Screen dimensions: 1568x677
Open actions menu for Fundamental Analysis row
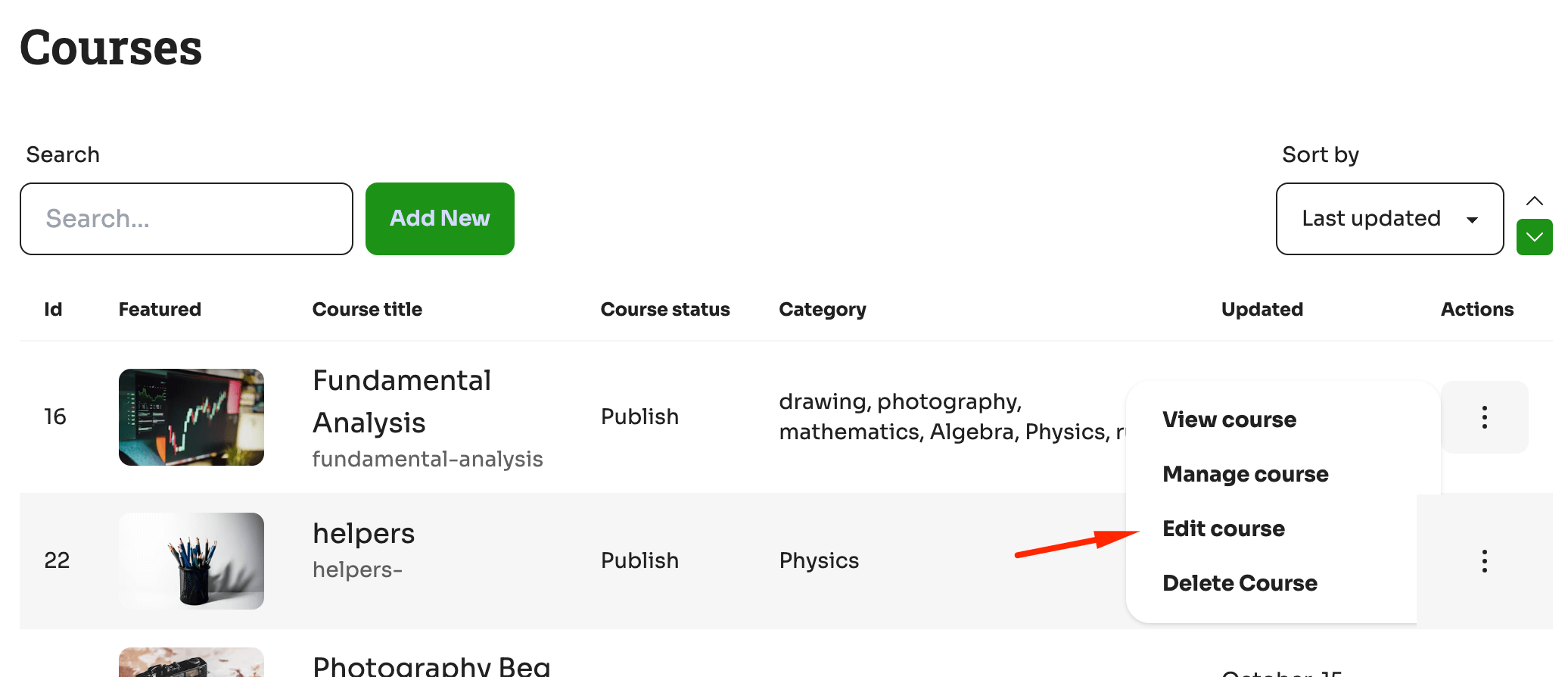(x=1484, y=417)
